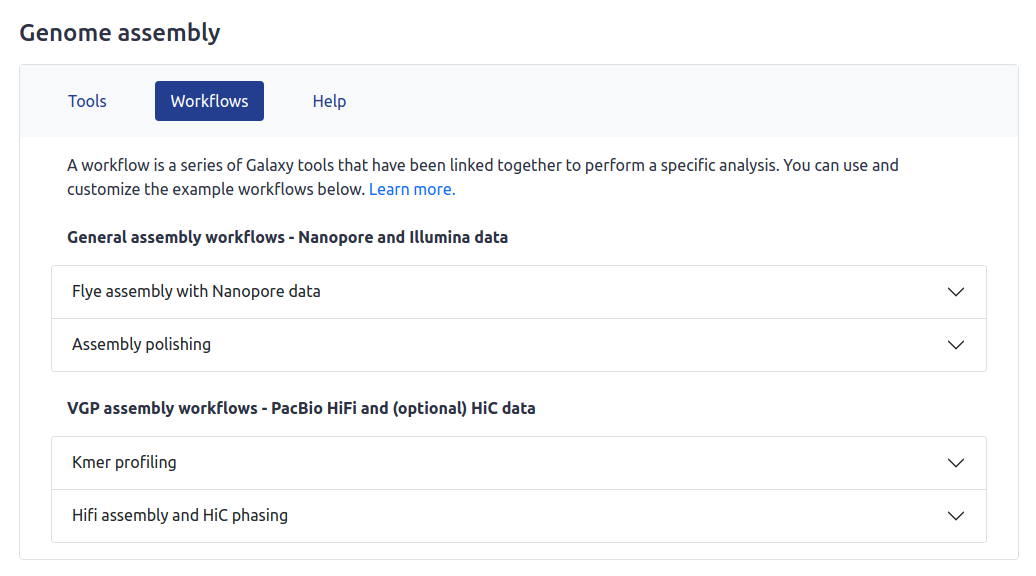Click the Assembly polishing chevron arrow
This screenshot has height=576, width=1036.
[x=955, y=345]
